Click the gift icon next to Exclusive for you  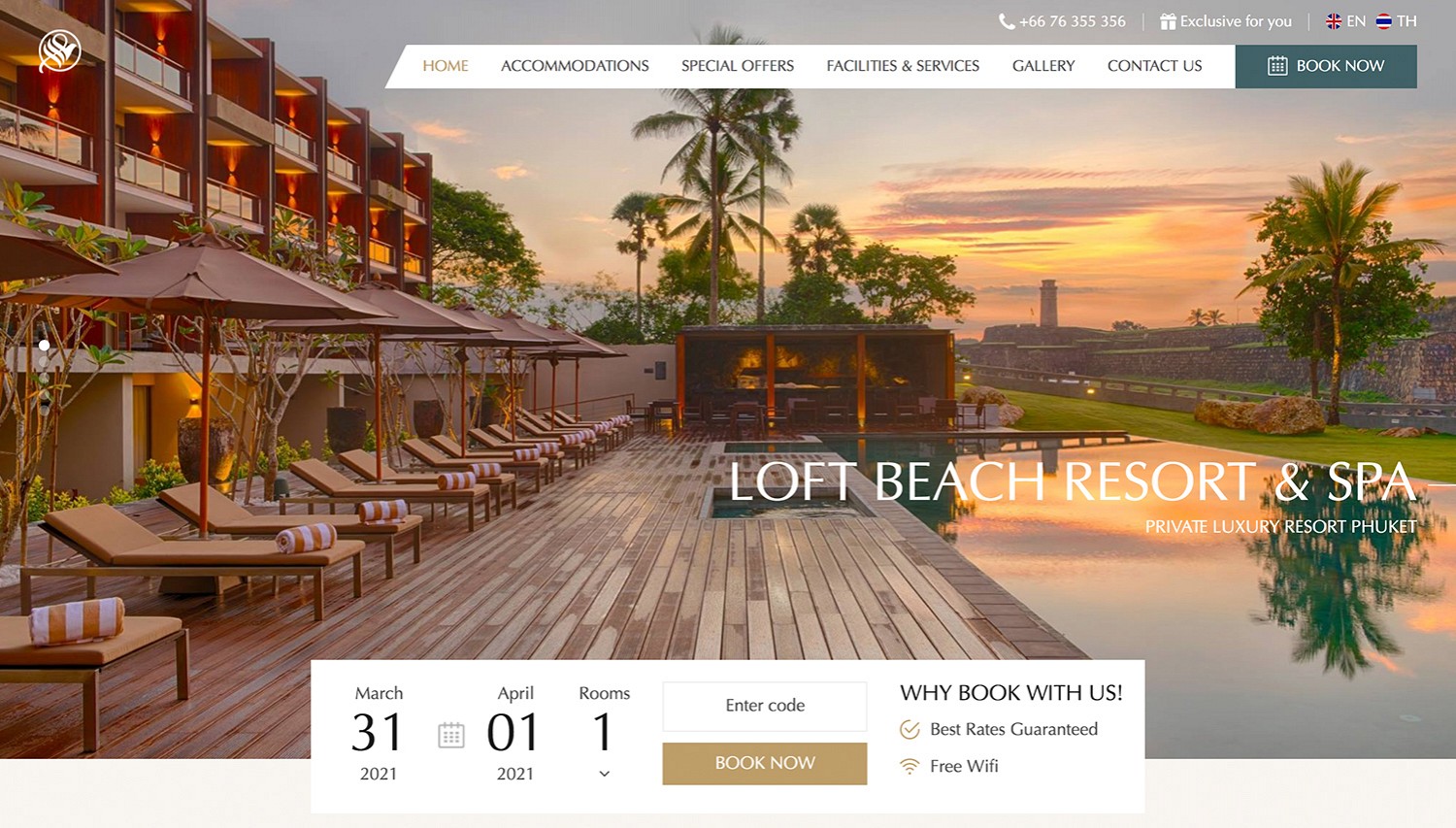(1168, 21)
